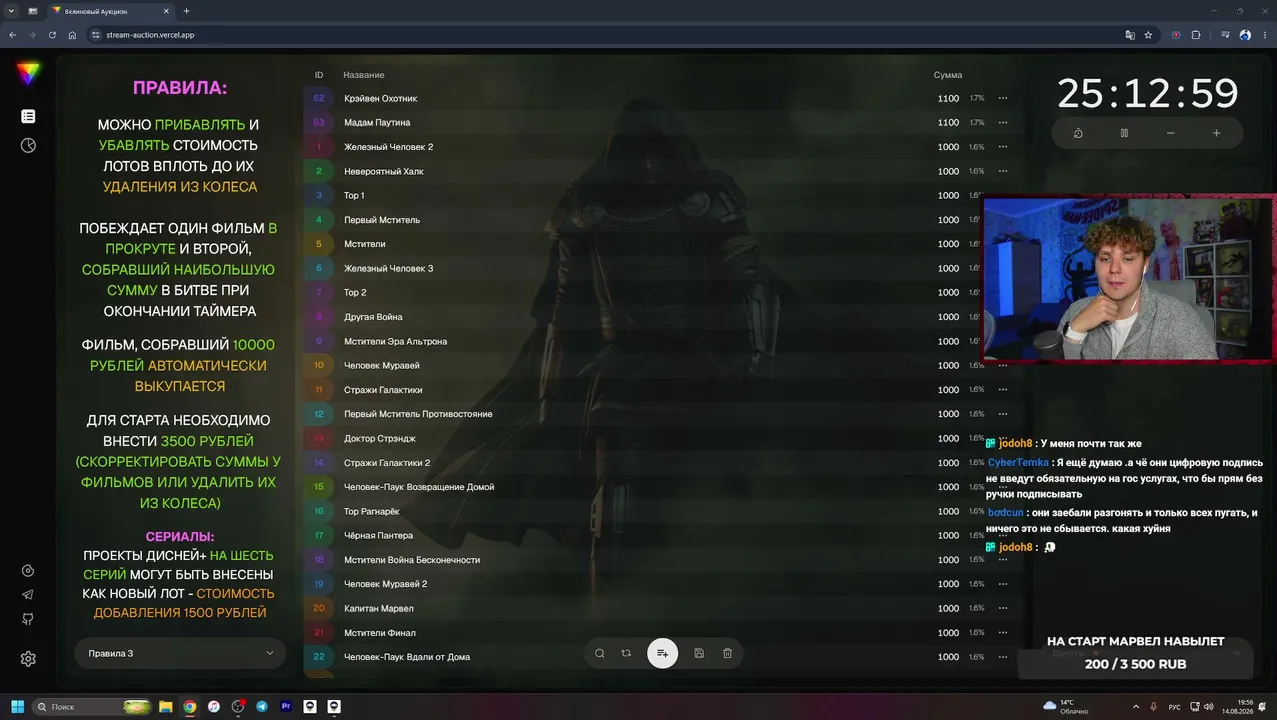This screenshot has height=720, width=1277.
Task: Open sidebar settings gear
Action: 28,659
